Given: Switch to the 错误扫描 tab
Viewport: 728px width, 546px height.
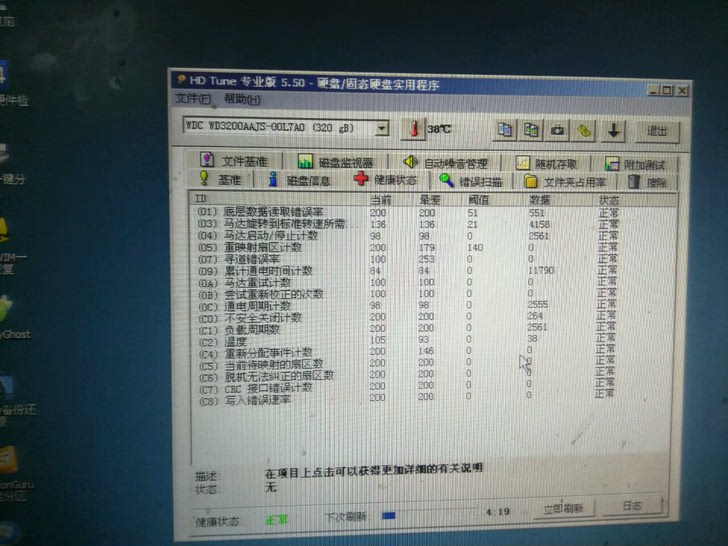Looking at the screenshot, I should pos(471,181).
